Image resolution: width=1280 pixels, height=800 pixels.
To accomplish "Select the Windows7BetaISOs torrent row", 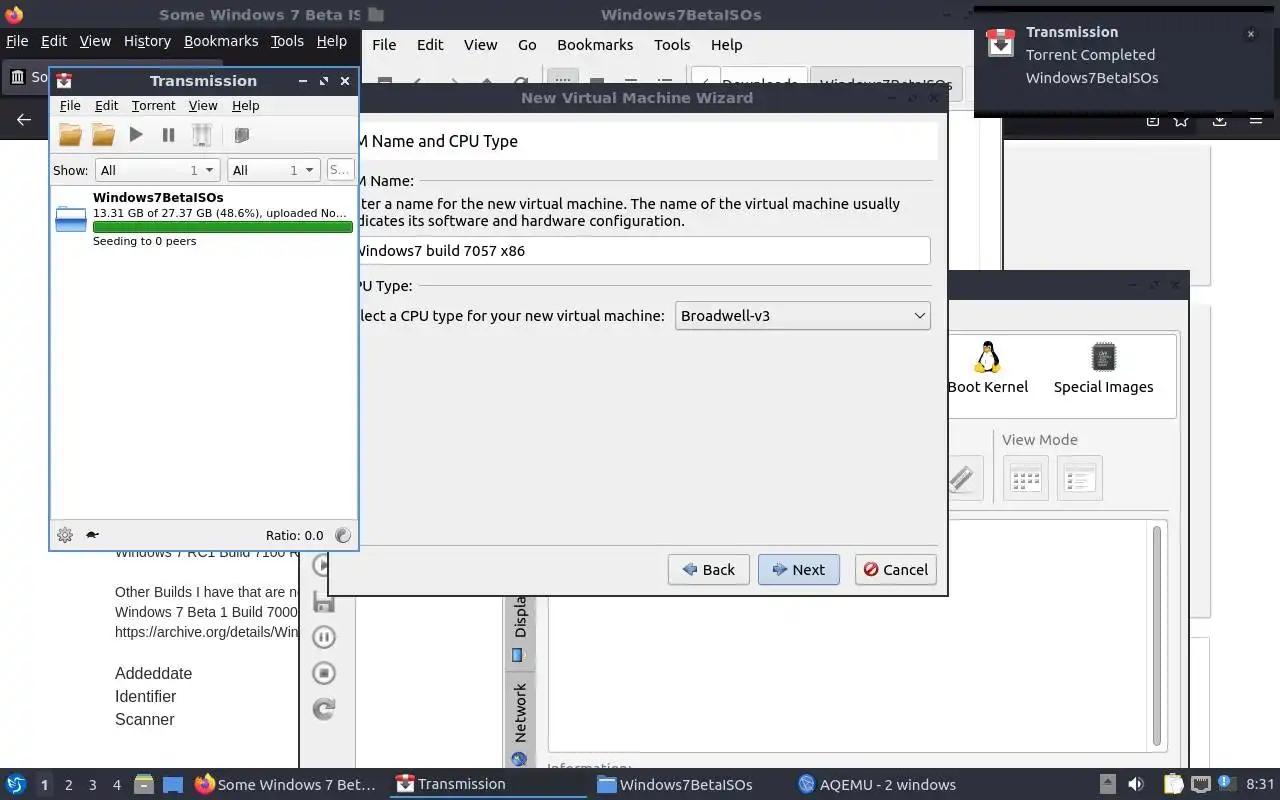I will (x=204, y=219).
